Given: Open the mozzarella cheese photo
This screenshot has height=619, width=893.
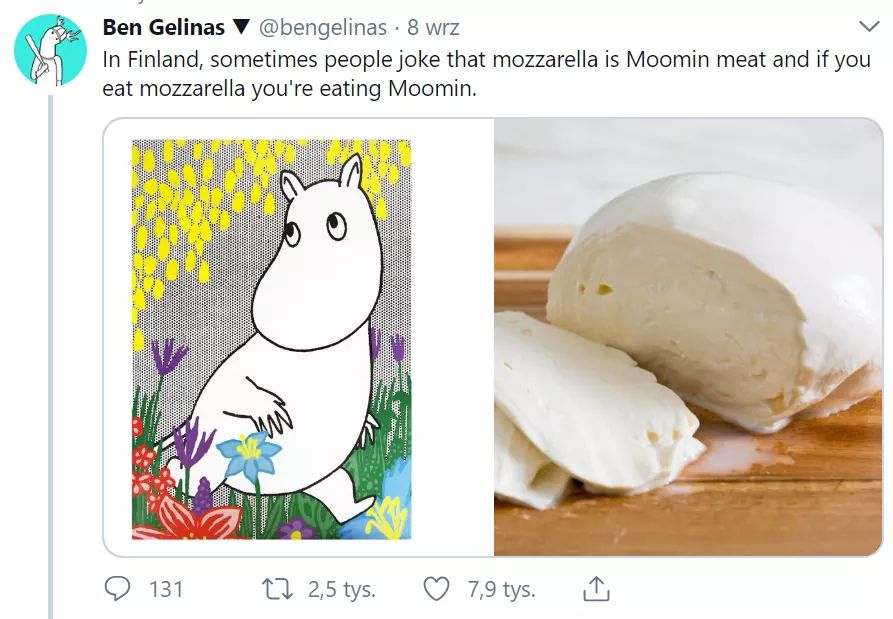Looking at the screenshot, I should point(688,338).
